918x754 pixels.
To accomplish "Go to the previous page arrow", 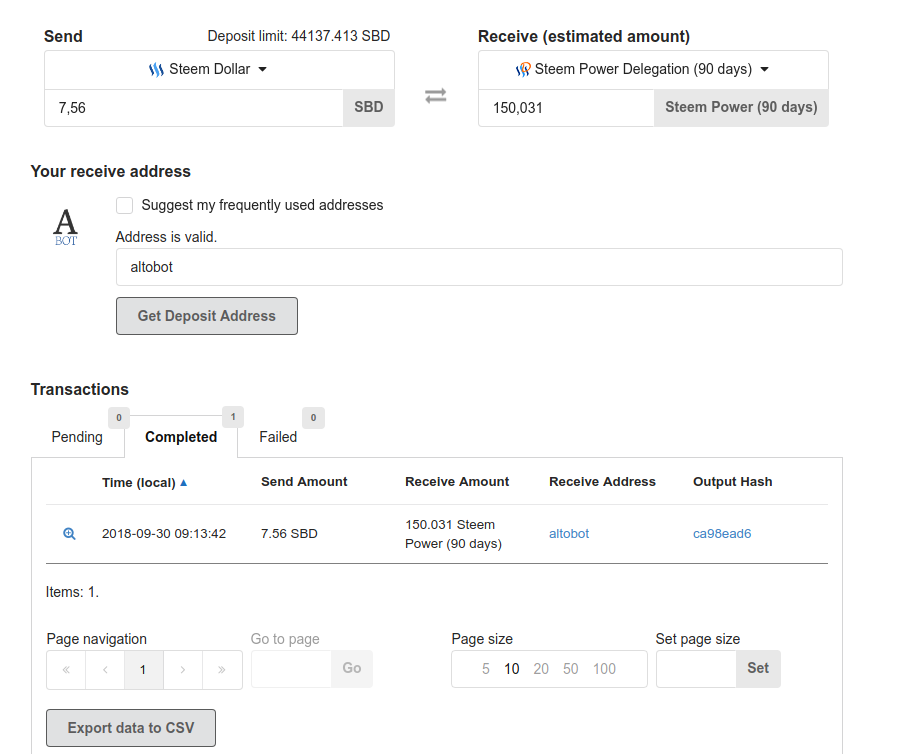I will pos(105,670).
